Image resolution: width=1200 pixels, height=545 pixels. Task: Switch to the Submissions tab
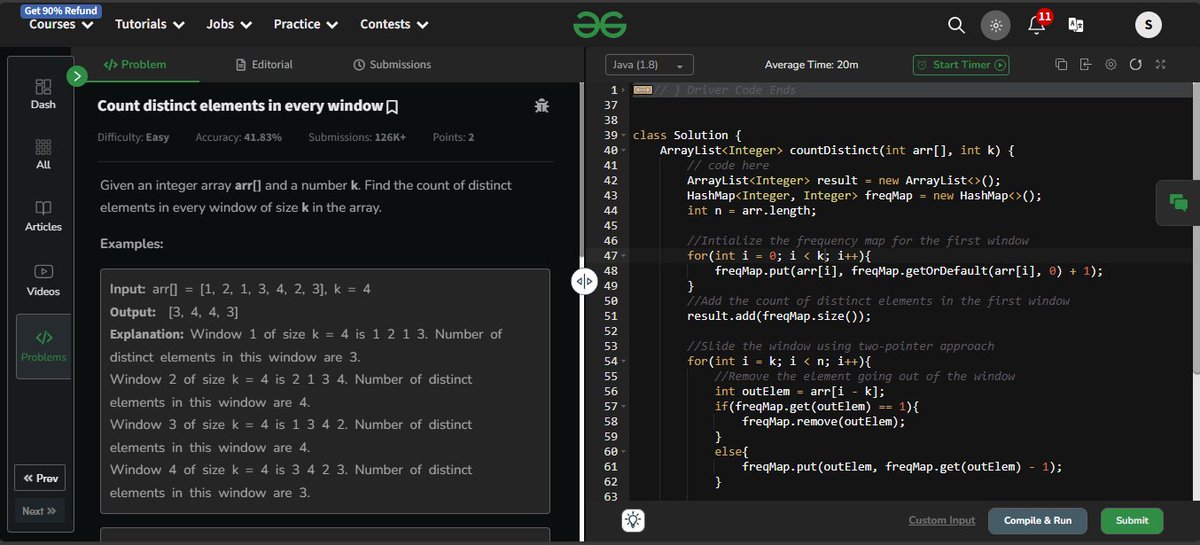[392, 65]
